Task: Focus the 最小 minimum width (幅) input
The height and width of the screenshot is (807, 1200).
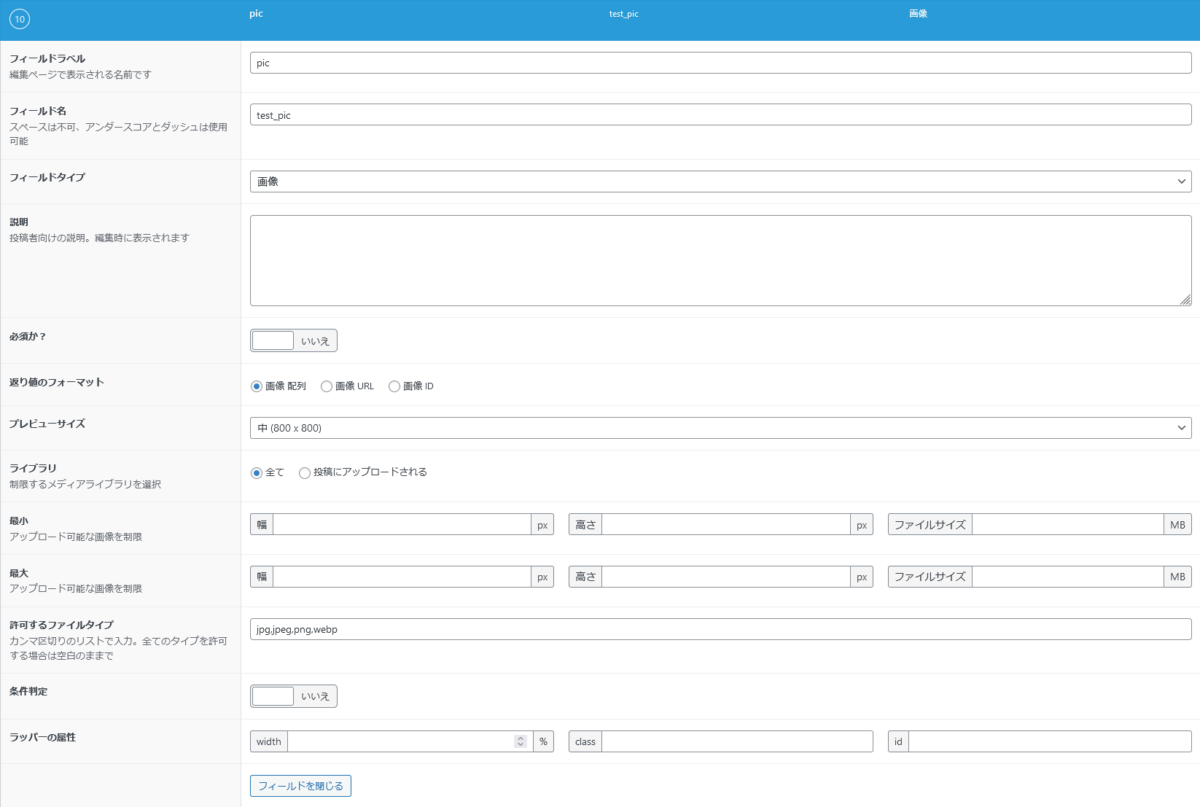Action: coord(402,524)
